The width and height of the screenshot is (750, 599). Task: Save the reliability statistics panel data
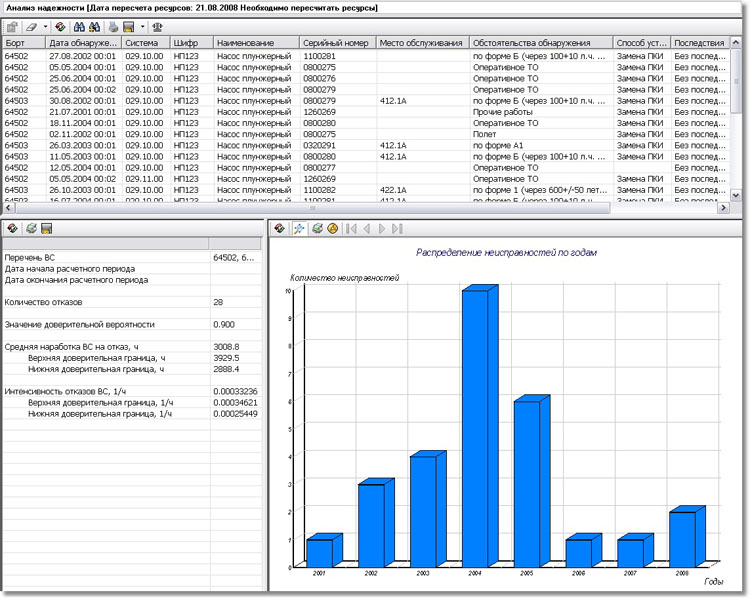click(x=46, y=229)
